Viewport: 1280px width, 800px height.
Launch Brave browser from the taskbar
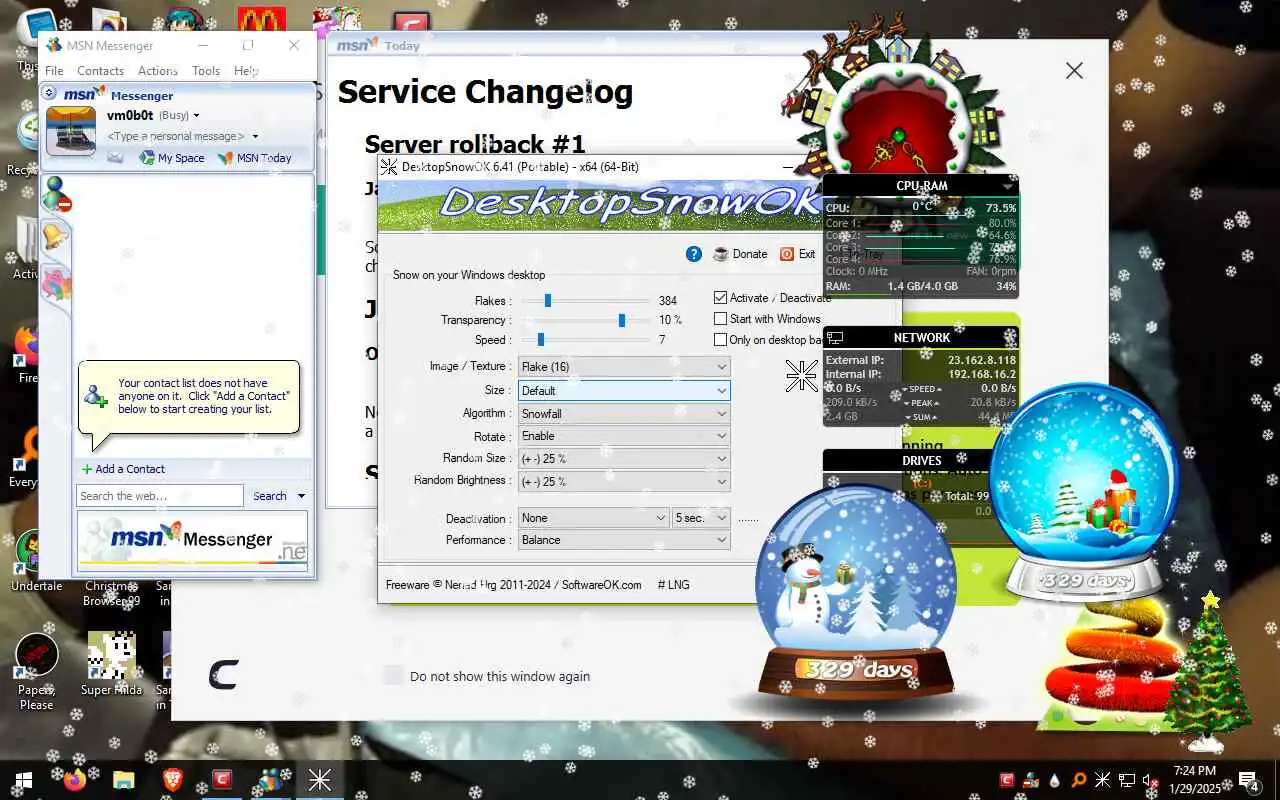173,780
